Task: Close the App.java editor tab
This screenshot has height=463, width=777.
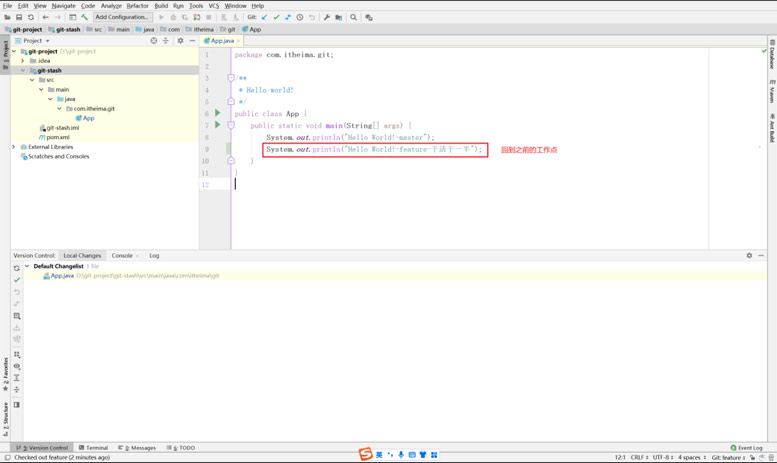Action: tap(238, 41)
